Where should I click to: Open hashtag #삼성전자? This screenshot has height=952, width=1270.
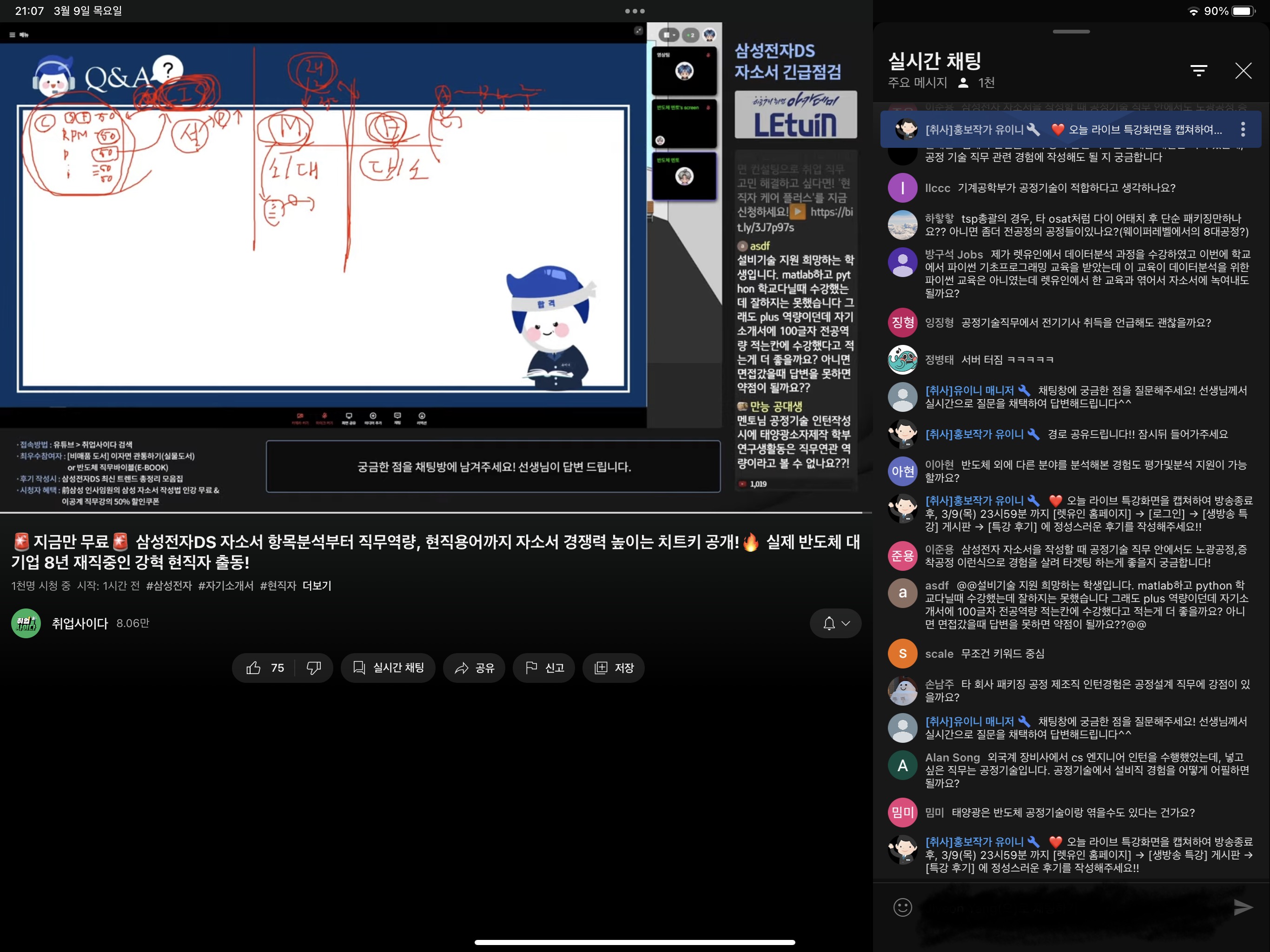(x=169, y=586)
